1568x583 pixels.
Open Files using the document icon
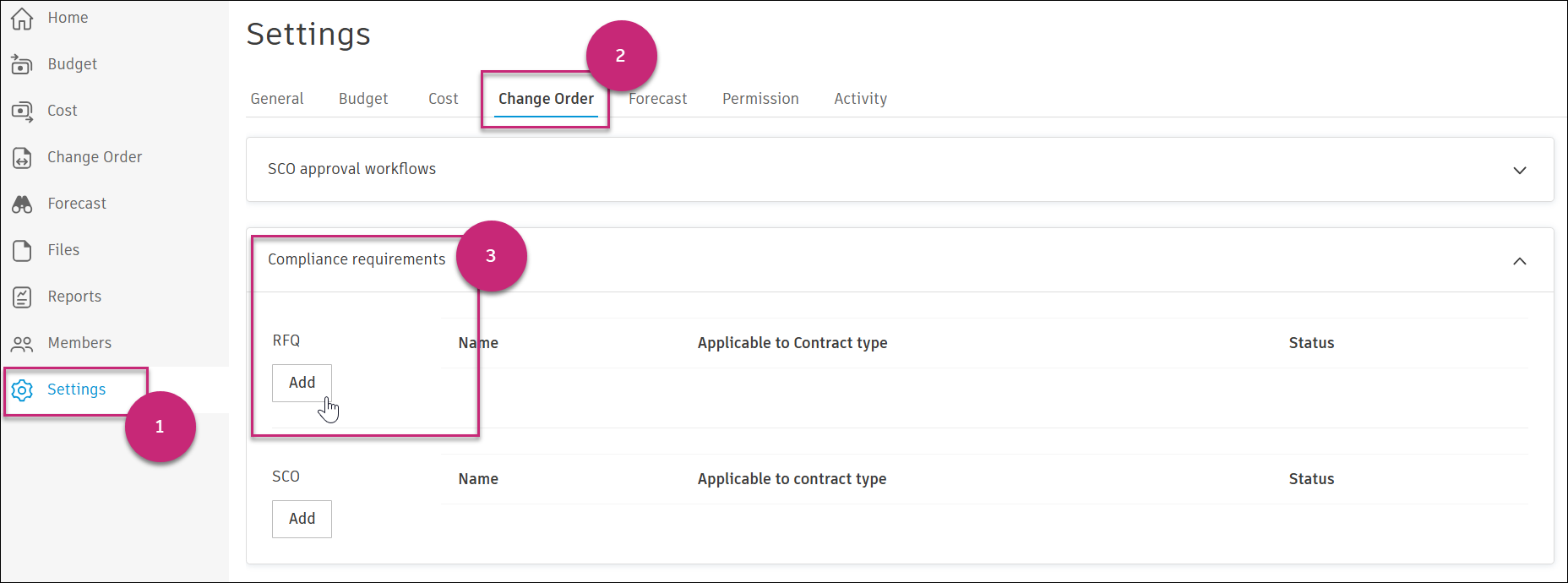coord(22,250)
